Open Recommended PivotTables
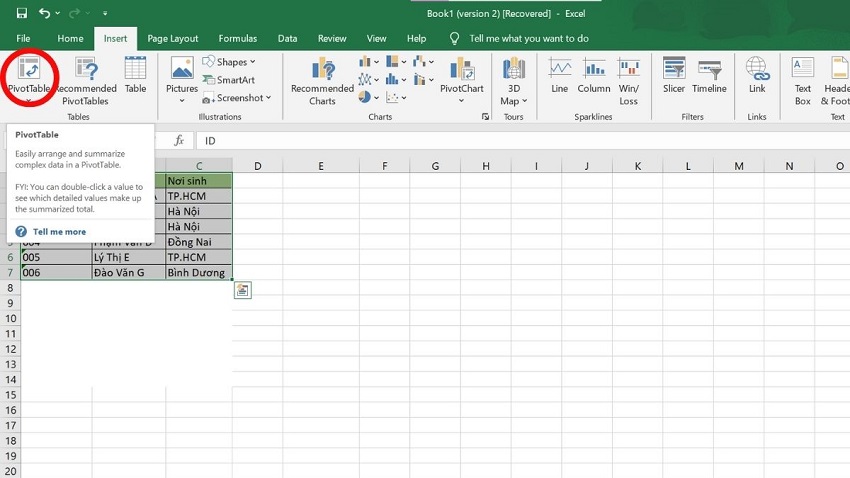The image size is (850, 478). point(85,80)
